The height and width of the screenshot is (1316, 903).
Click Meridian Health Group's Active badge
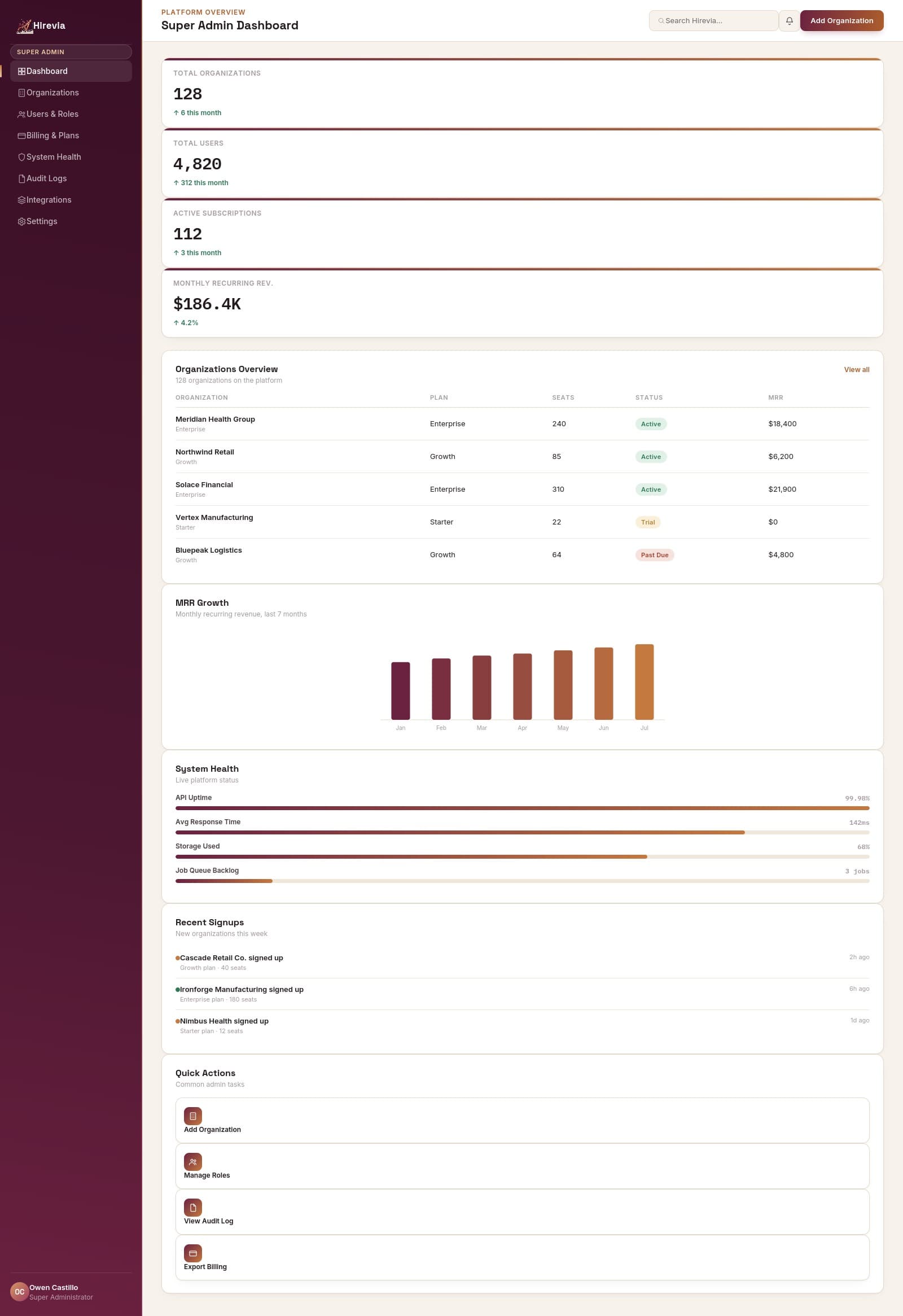click(x=651, y=424)
